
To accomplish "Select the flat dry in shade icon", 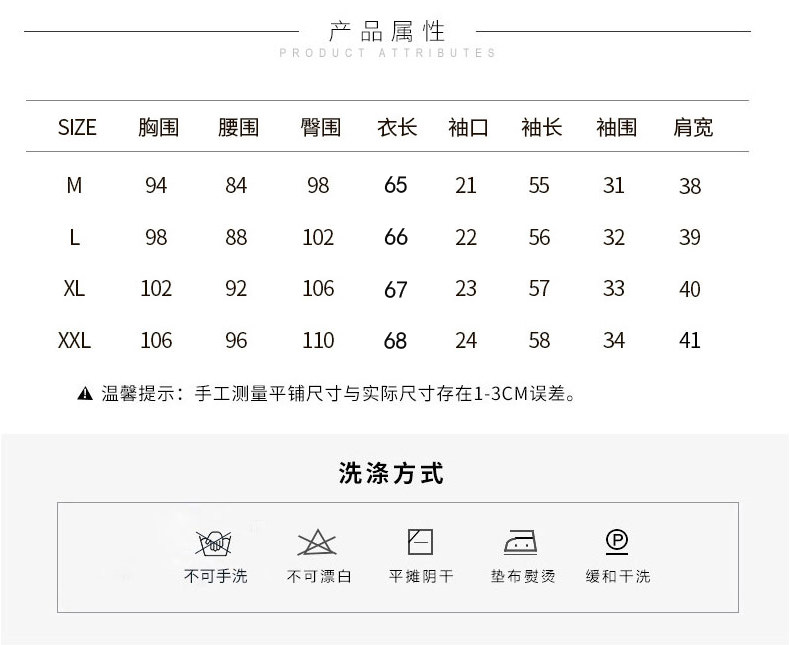I will 420,542.
